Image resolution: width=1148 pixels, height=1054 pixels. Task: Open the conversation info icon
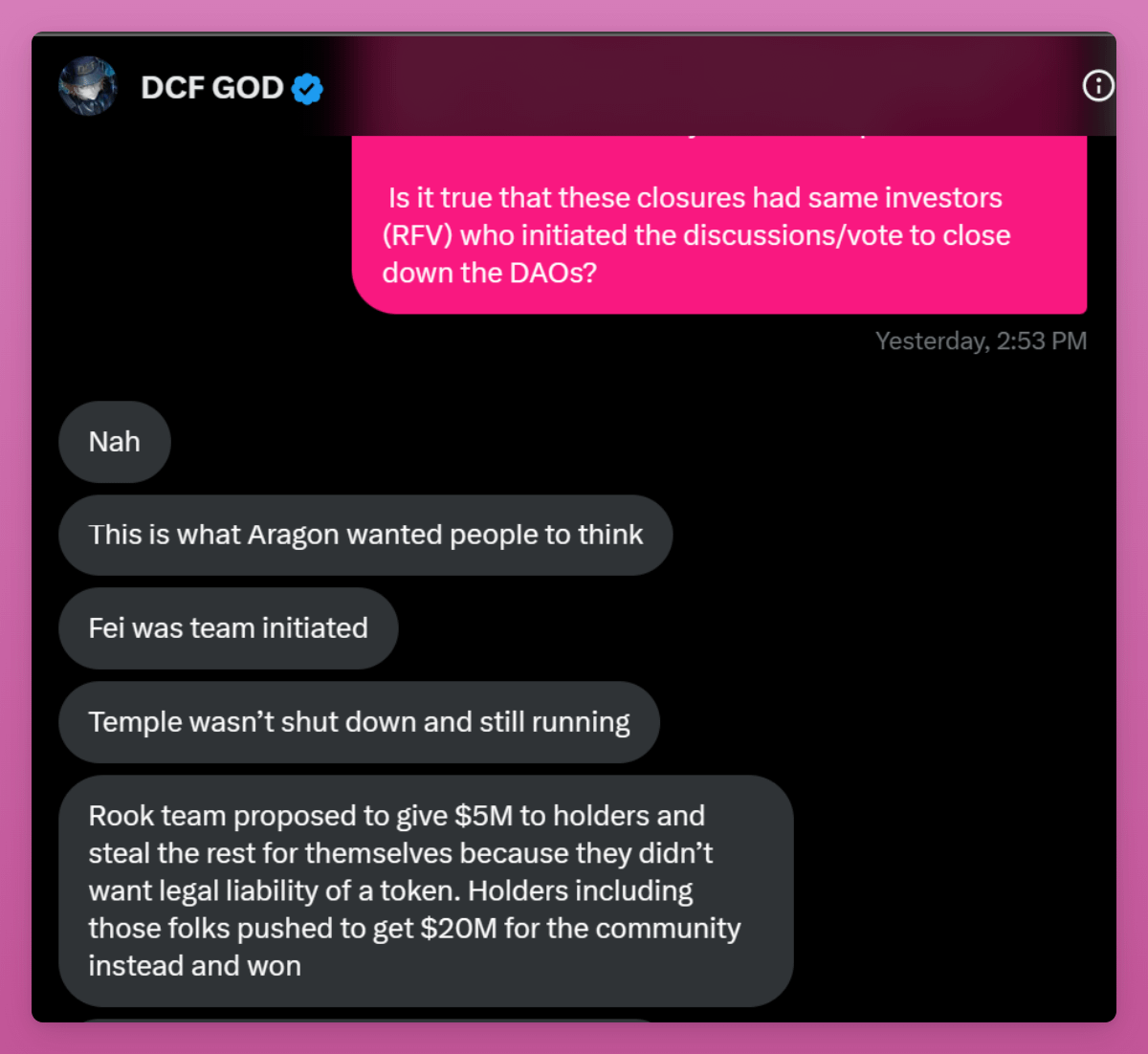click(1097, 86)
